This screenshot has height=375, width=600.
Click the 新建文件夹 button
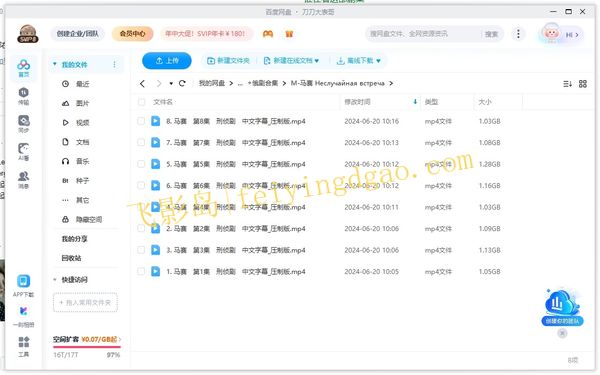click(228, 61)
